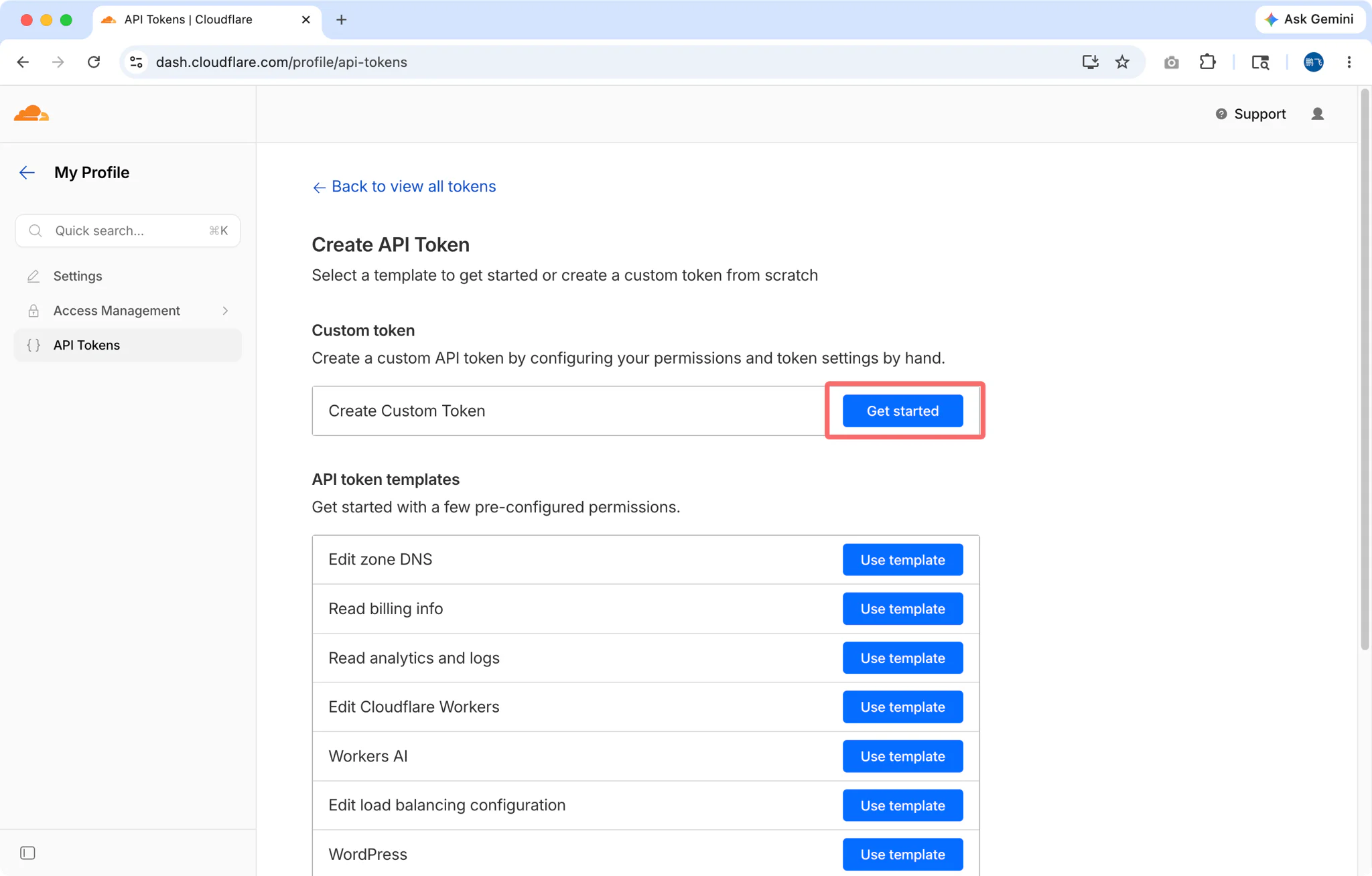Click Back to view all tokens link
This screenshot has height=876, width=1372.
pos(404,186)
